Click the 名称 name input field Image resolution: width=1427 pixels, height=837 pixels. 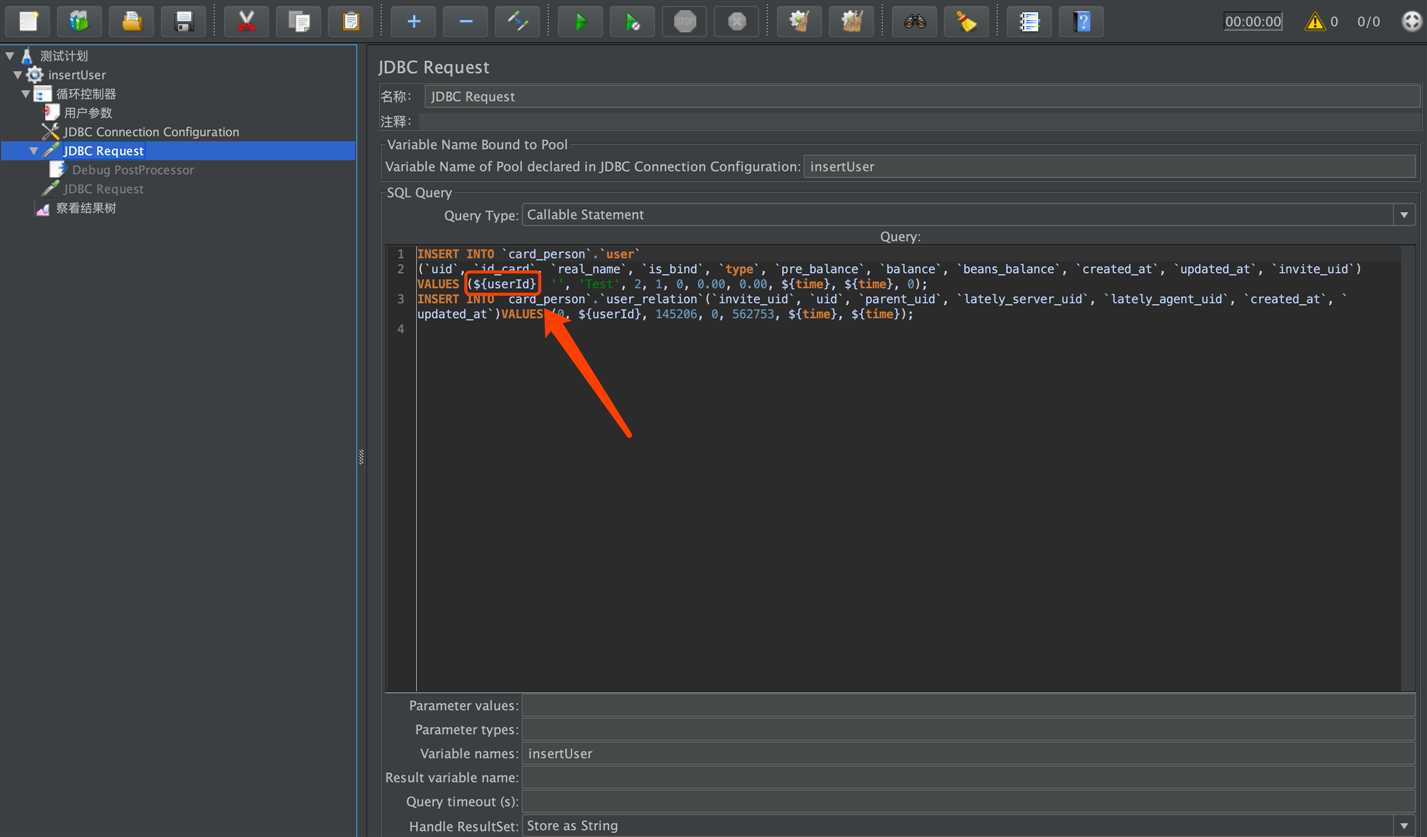(x=922, y=97)
